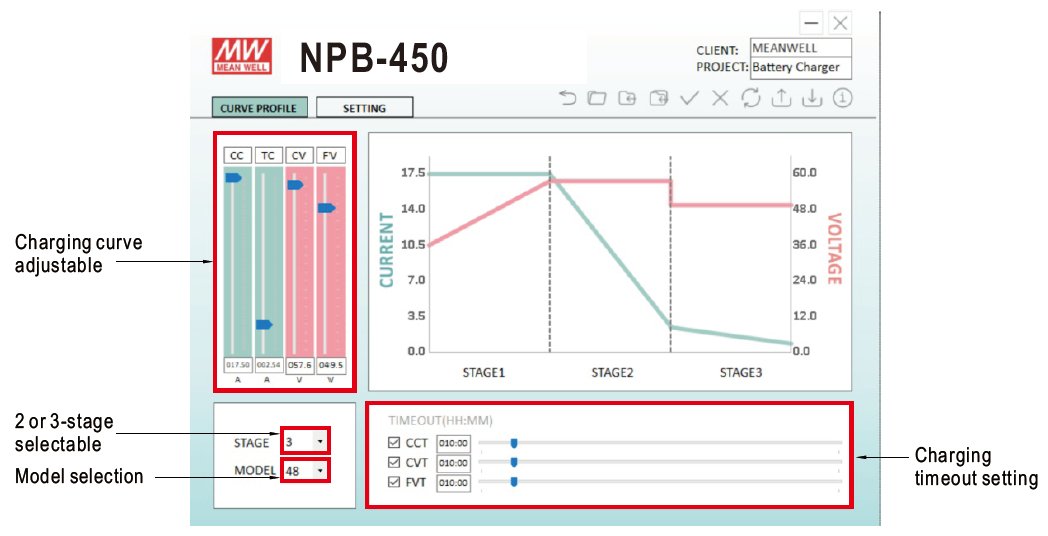Click the FVT time field
Image resolution: width=1048 pixels, height=536 pixels.
pyautogui.click(x=453, y=483)
